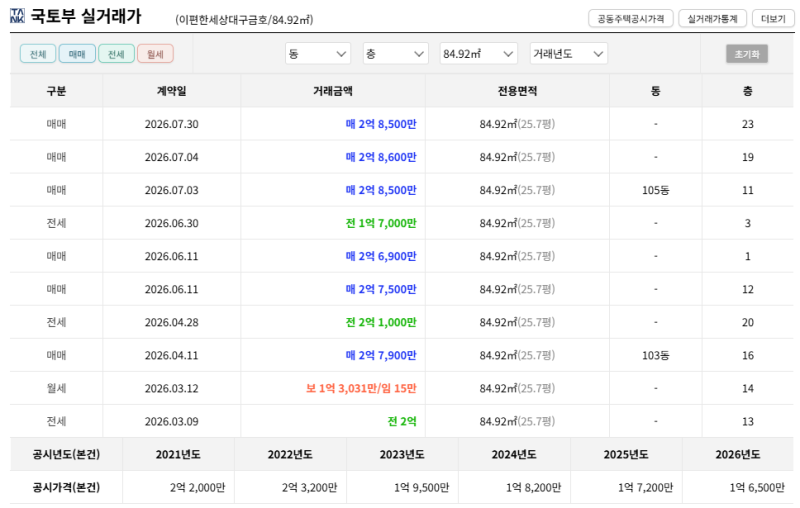Click 공시가격 1억 6,500만
Screen dimensions: 800x508
[x=757, y=488]
